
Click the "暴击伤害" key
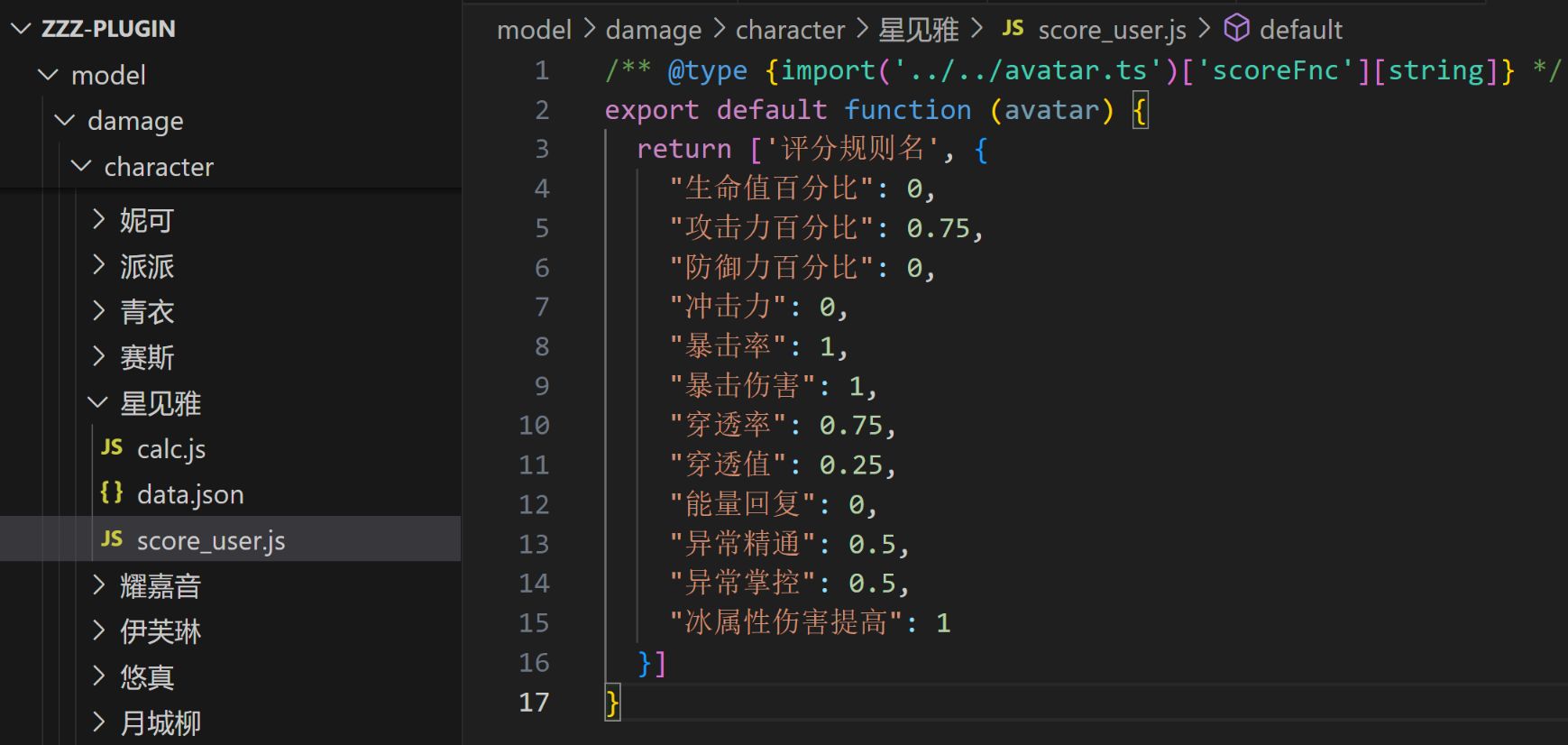[743, 386]
